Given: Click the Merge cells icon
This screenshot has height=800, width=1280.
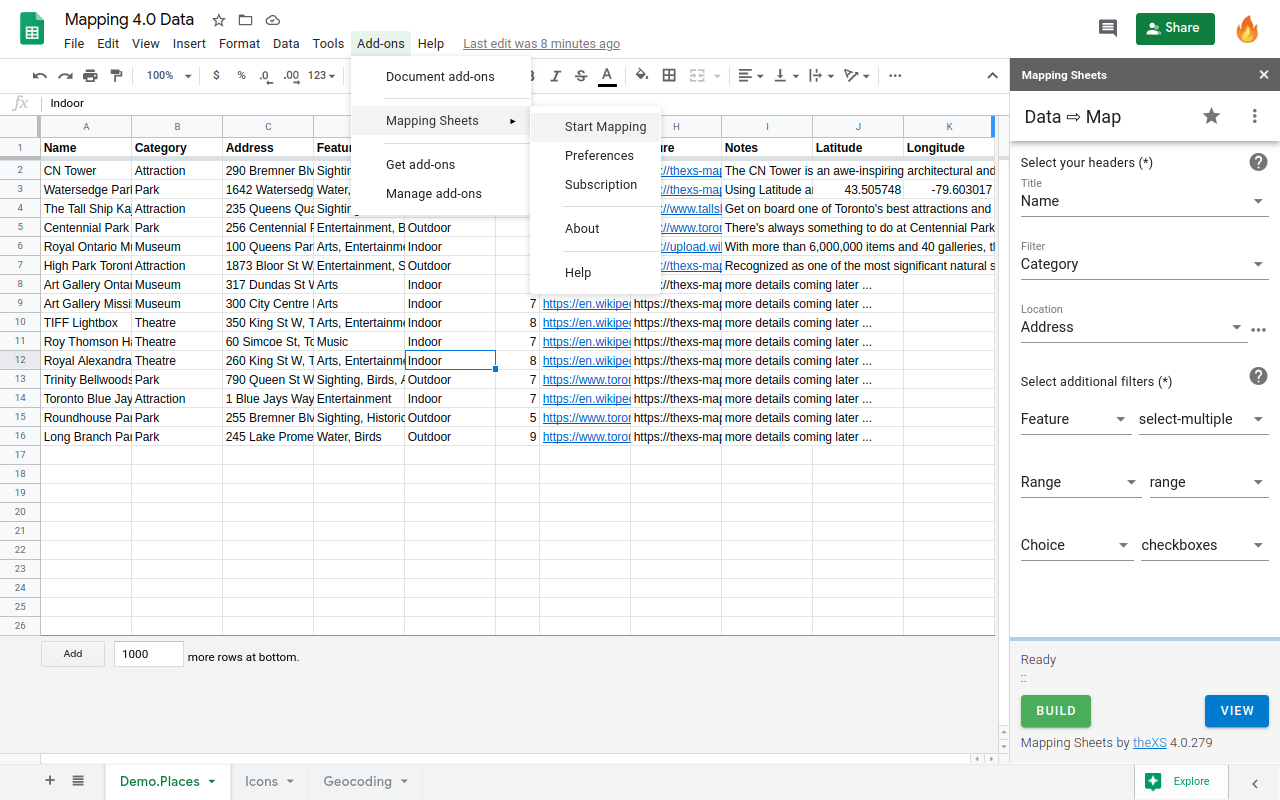Looking at the screenshot, I should [697, 75].
